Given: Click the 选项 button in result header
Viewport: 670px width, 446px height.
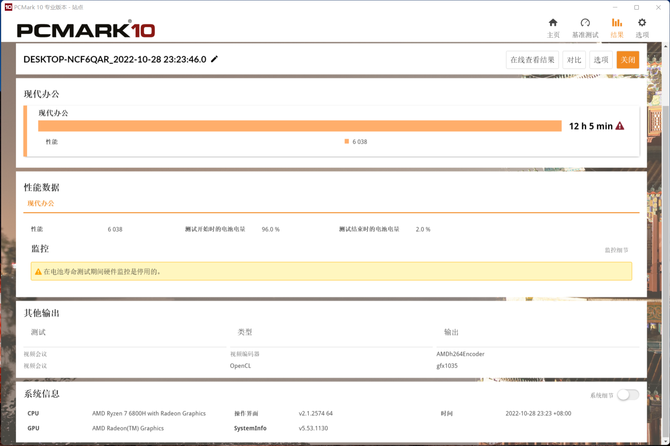Looking at the screenshot, I should [x=601, y=60].
